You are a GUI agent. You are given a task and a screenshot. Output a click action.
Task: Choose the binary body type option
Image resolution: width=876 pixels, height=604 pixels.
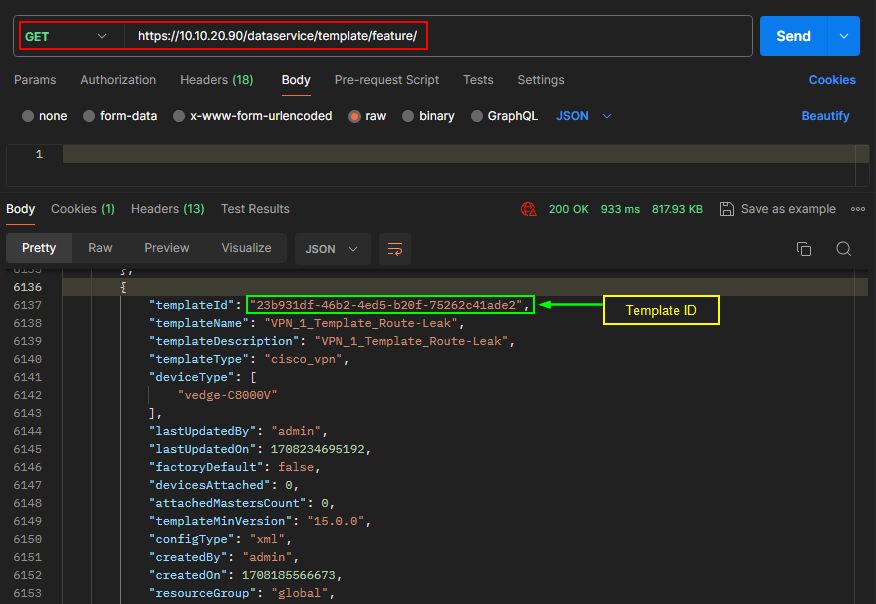(408, 116)
